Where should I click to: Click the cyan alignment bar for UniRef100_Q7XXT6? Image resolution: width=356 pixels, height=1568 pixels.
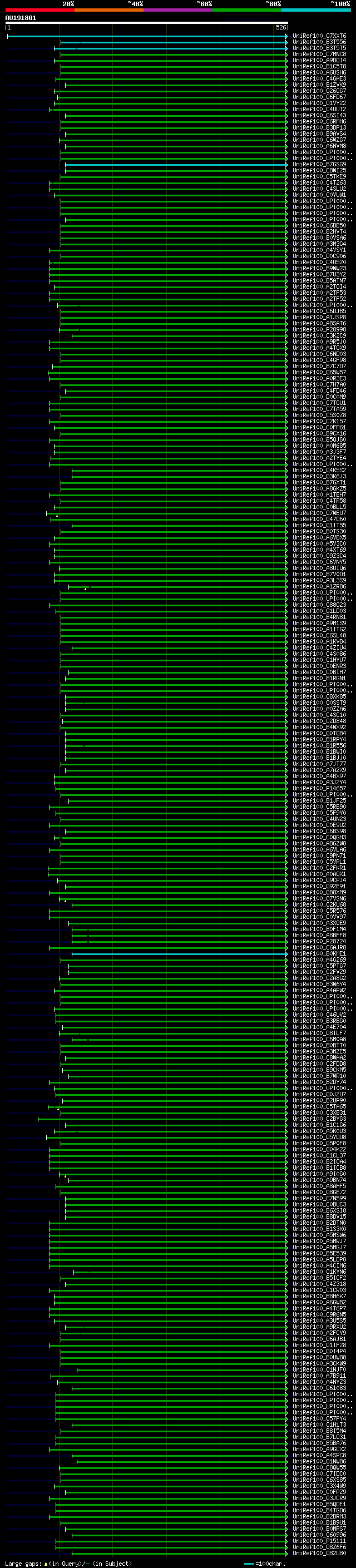(147, 36)
